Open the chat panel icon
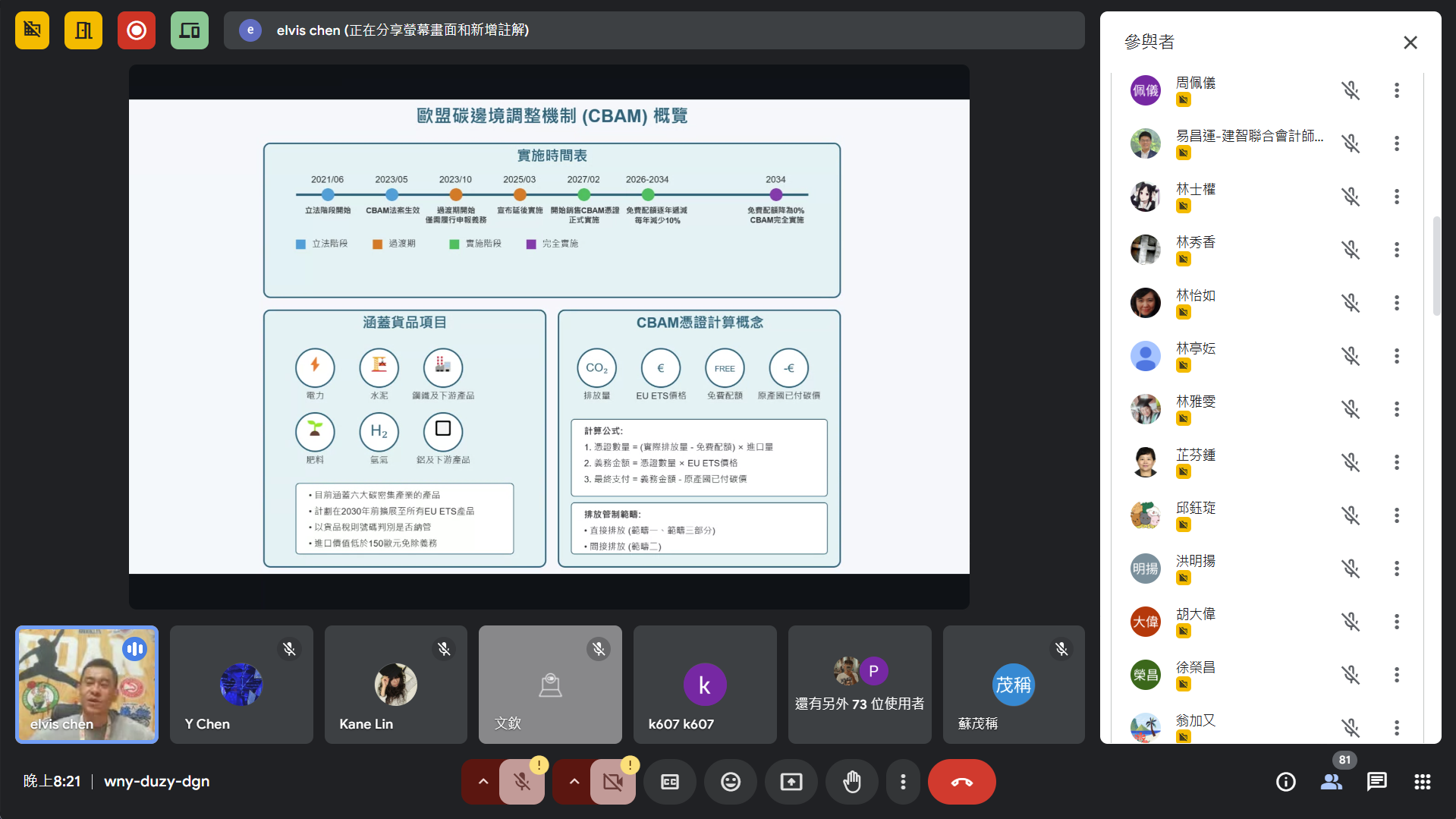 (x=1376, y=782)
